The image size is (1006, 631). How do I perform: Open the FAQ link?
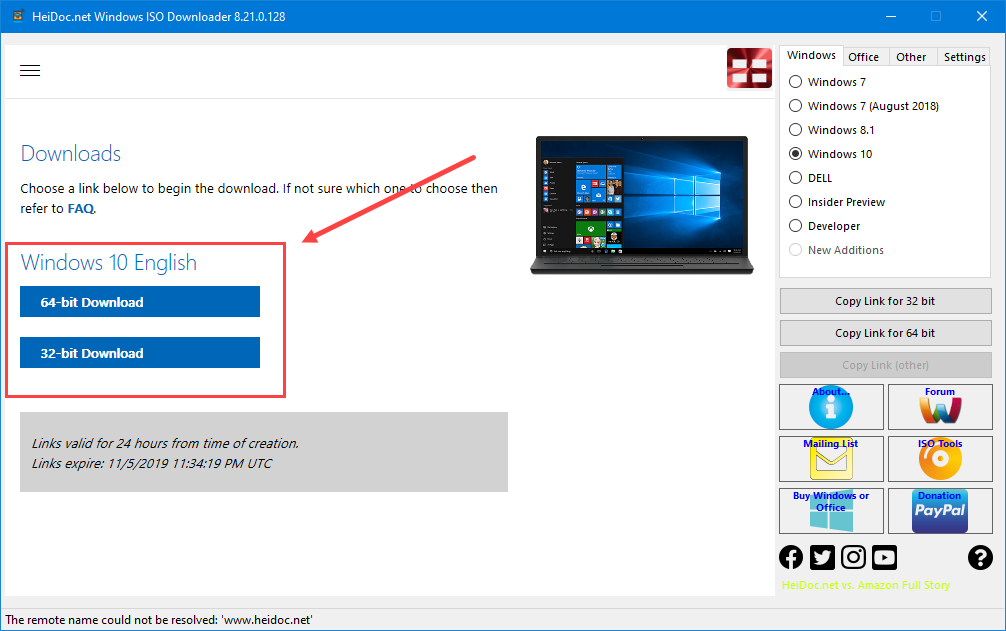81,208
